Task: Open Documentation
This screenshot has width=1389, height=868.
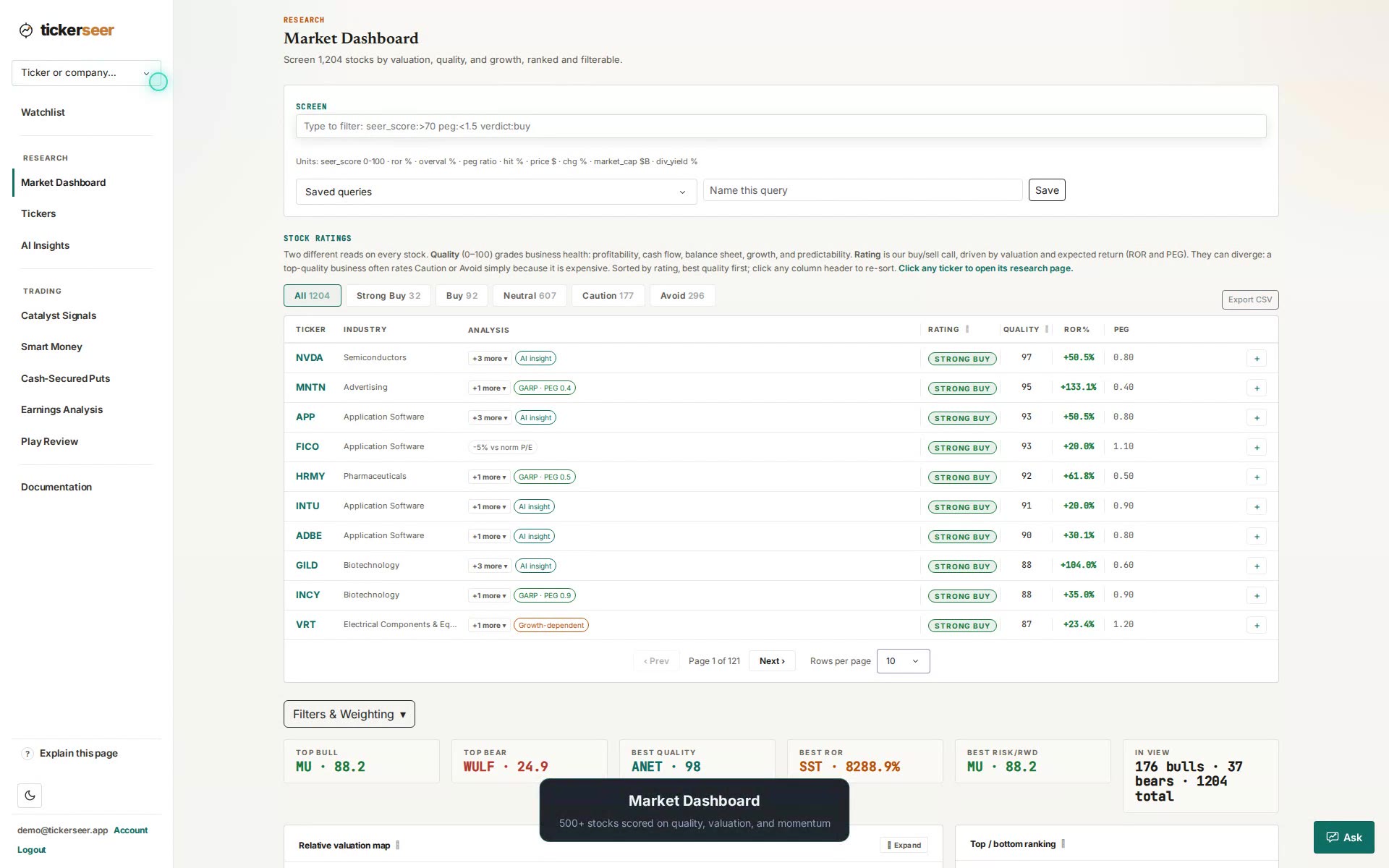Action: [56, 487]
